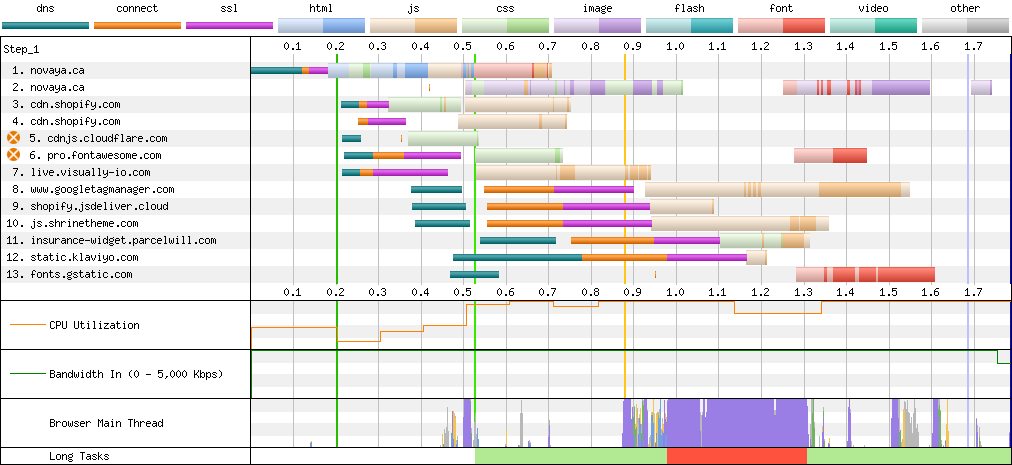Click the dns legend color bar
The image size is (1012, 465).
point(45,25)
